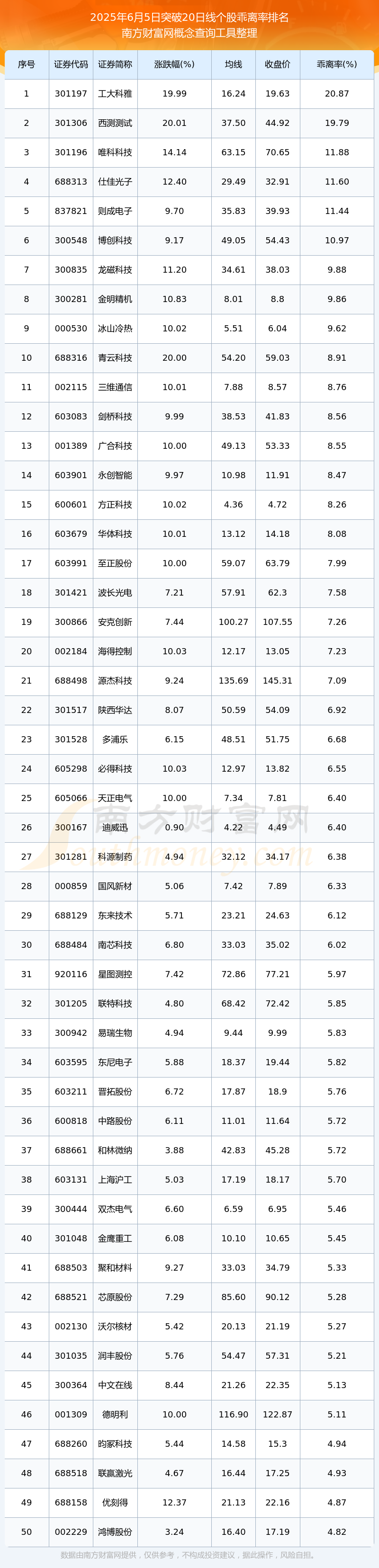Click stock name 金鹰重工
Image resolution: width=379 pixels, height=1568 pixels.
(115, 1238)
